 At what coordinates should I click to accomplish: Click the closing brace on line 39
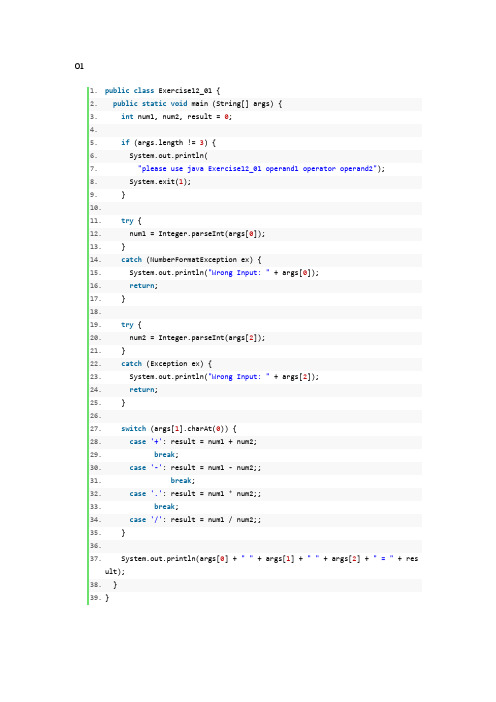point(107,597)
